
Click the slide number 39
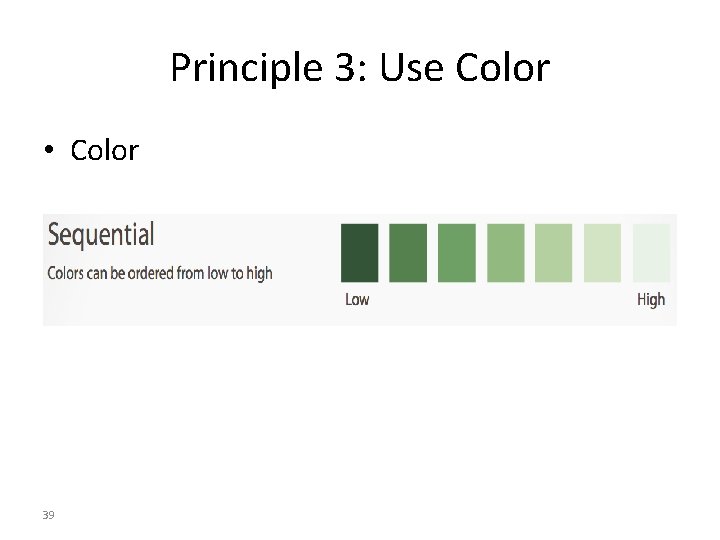[48, 515]
